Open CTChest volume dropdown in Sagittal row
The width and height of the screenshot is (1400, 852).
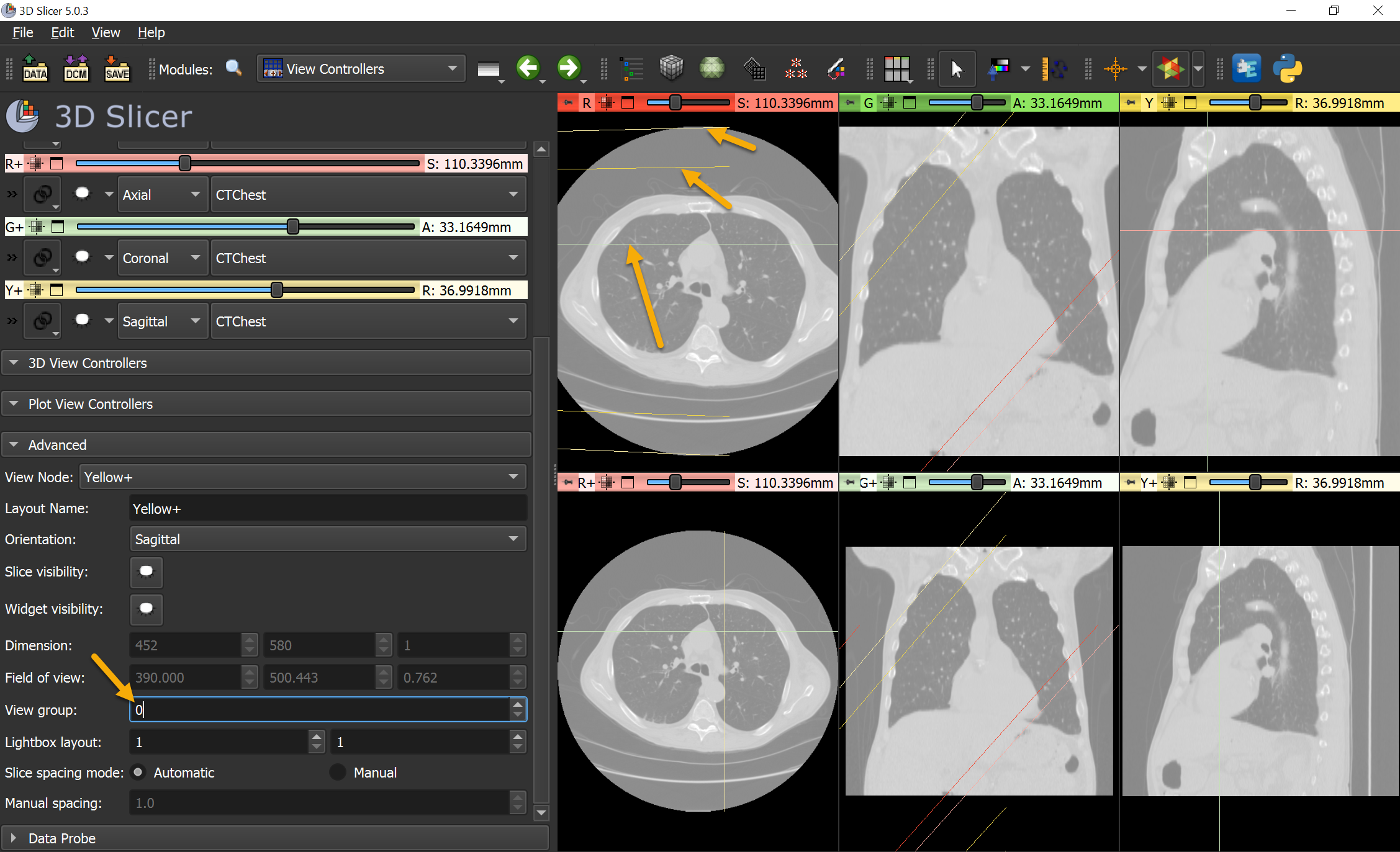pos(368,321)
